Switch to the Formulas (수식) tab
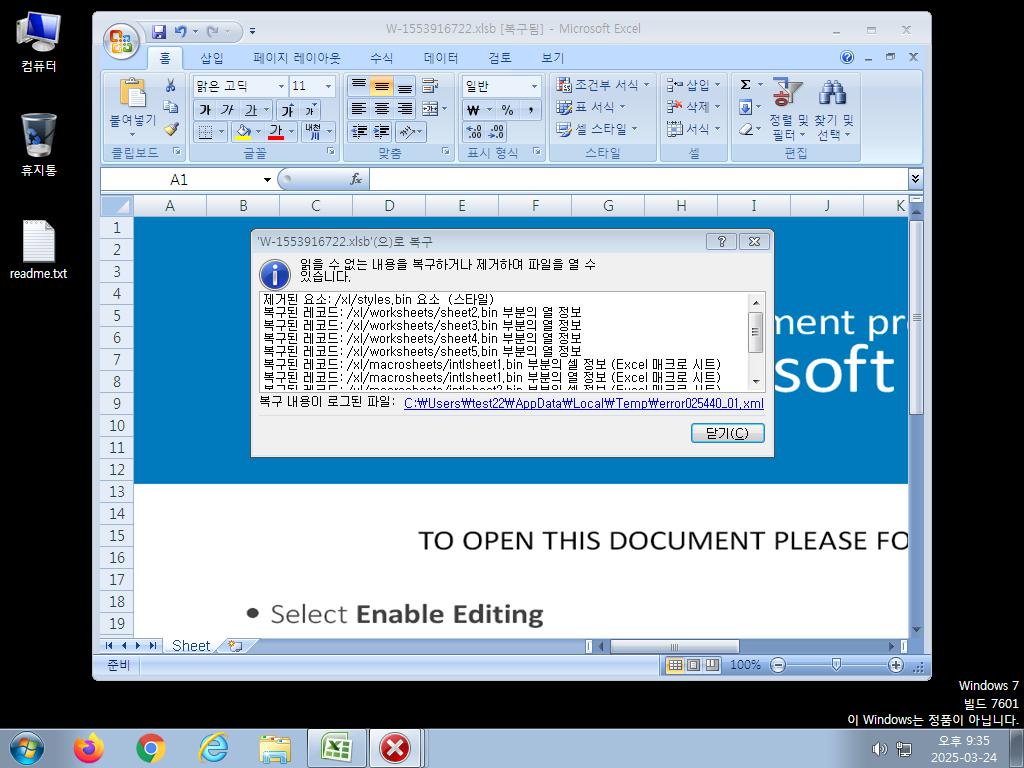Screen dimensions: 1024x768 [381, 58]
